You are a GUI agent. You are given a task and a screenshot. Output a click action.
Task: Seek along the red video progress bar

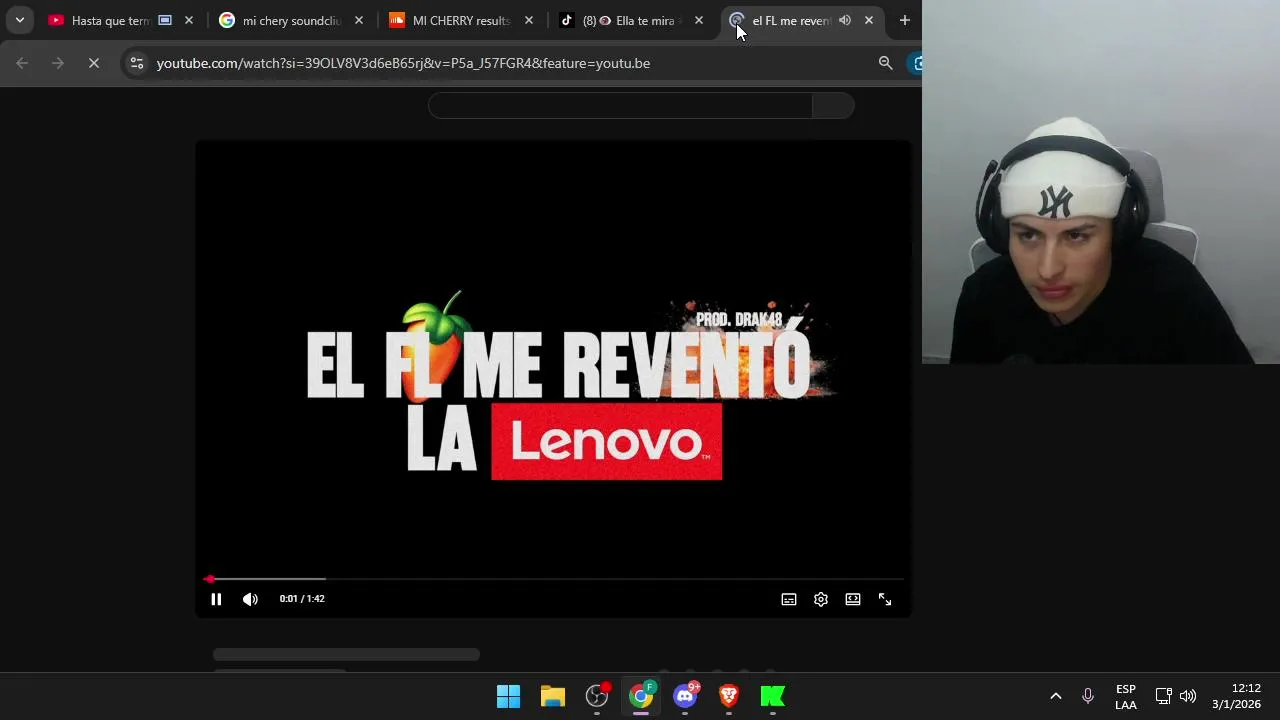555,579
